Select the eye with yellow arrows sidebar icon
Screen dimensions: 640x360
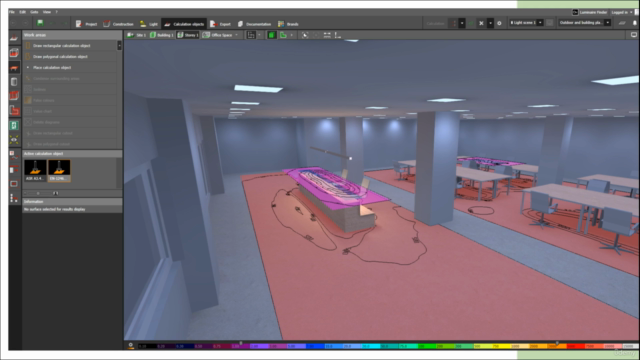point(14,140)
